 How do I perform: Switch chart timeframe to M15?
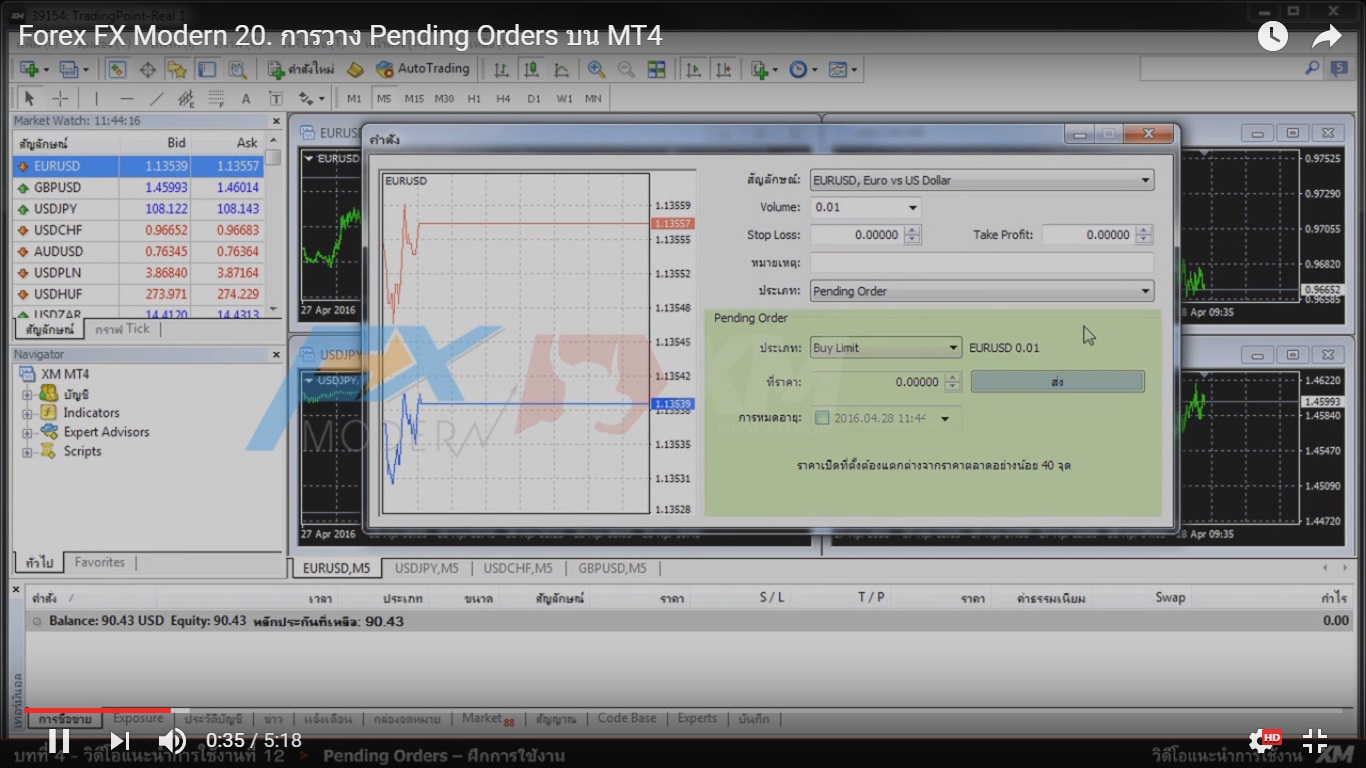(414, 98)
